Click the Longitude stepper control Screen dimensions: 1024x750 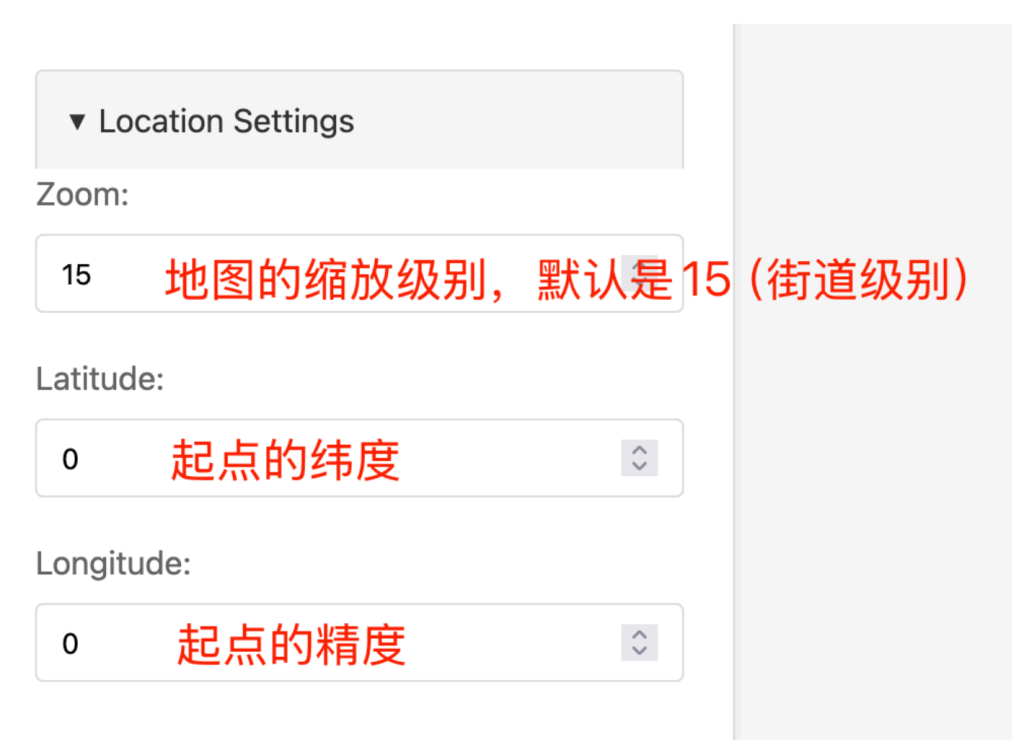pos(638,643)
